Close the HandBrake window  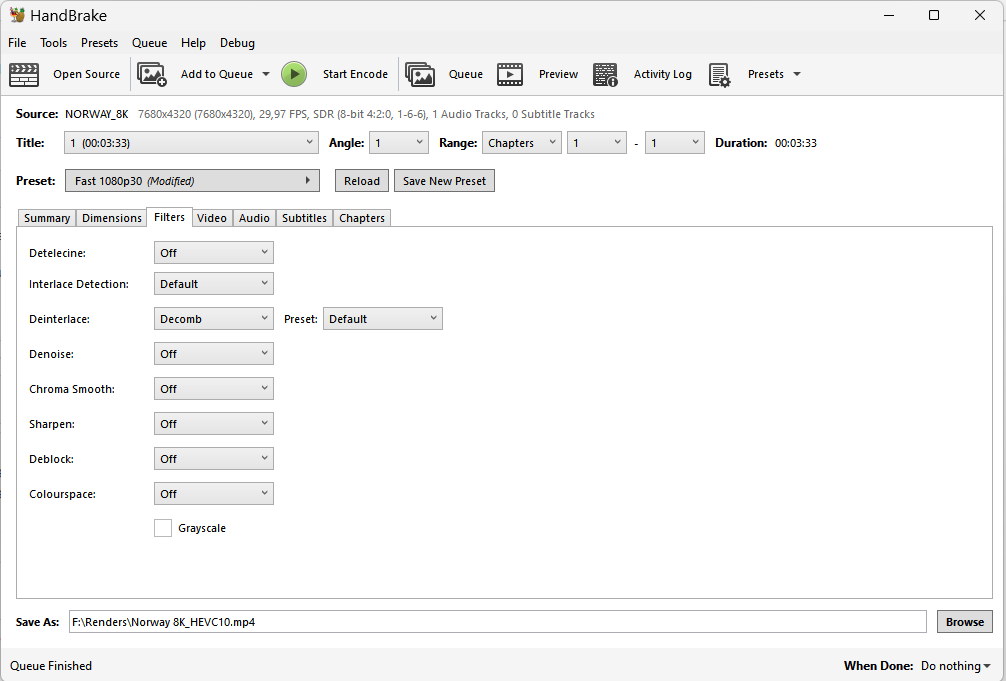pyautogui.click(x=980, y=15)
